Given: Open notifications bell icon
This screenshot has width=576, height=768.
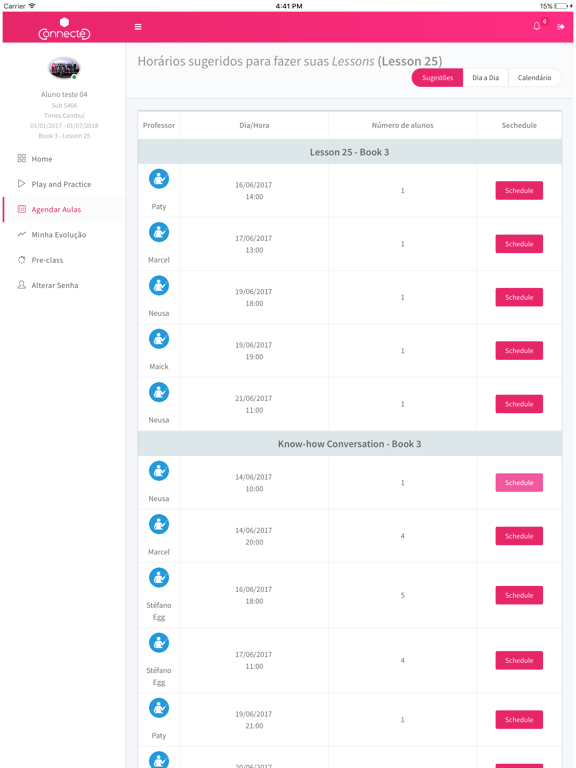Looking at the screenshot, I should click(537, 26).
